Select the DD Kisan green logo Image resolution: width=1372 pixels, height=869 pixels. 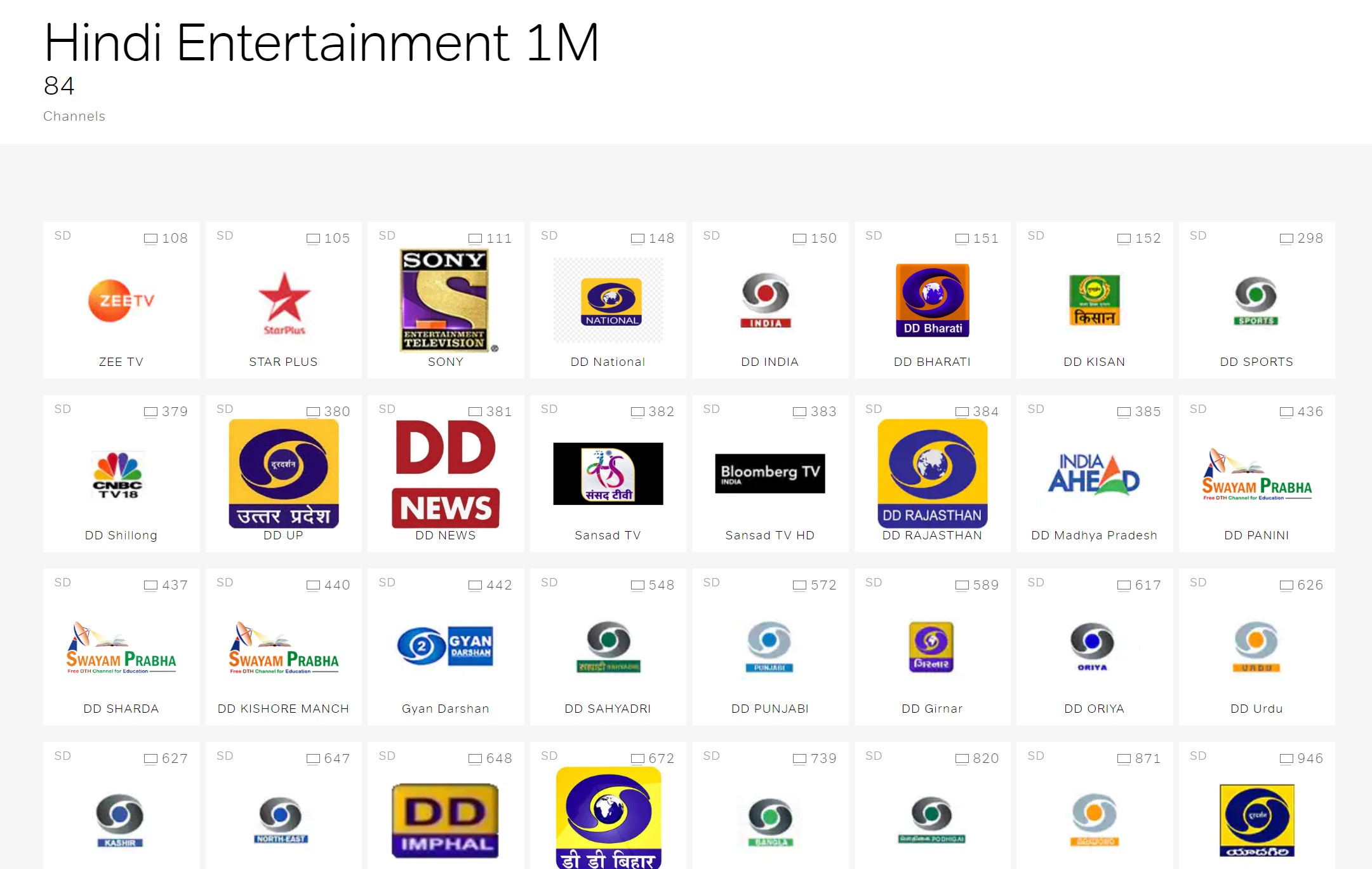pos(1094,301)
